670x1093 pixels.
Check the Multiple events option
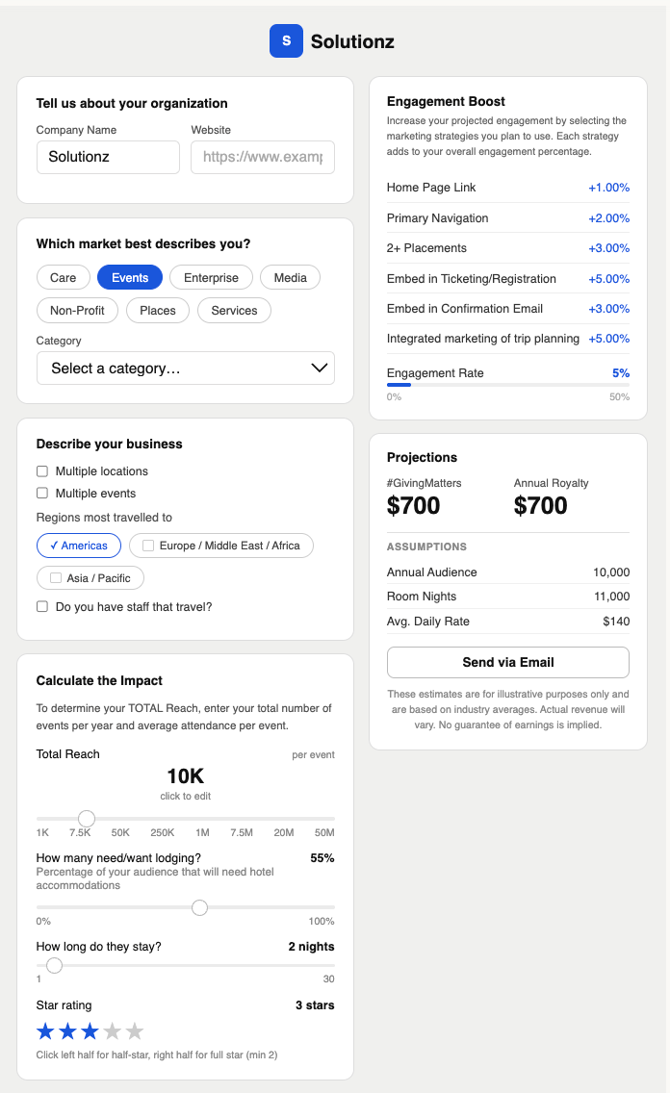pyautogui.click(x=42, y=493)
